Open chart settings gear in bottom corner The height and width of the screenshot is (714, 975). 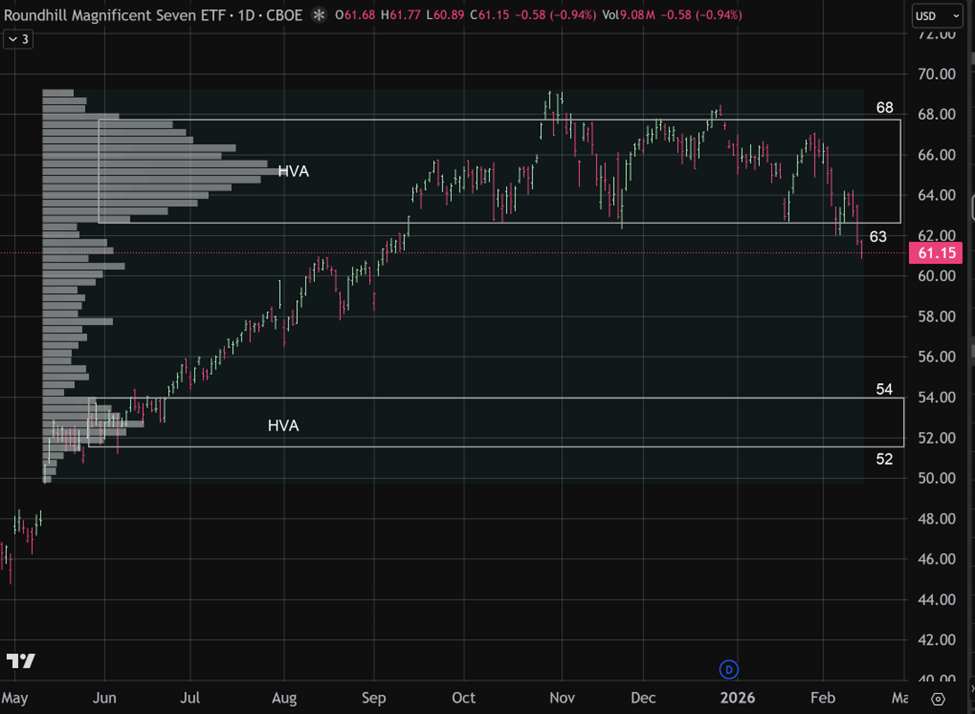pos(938,698)
